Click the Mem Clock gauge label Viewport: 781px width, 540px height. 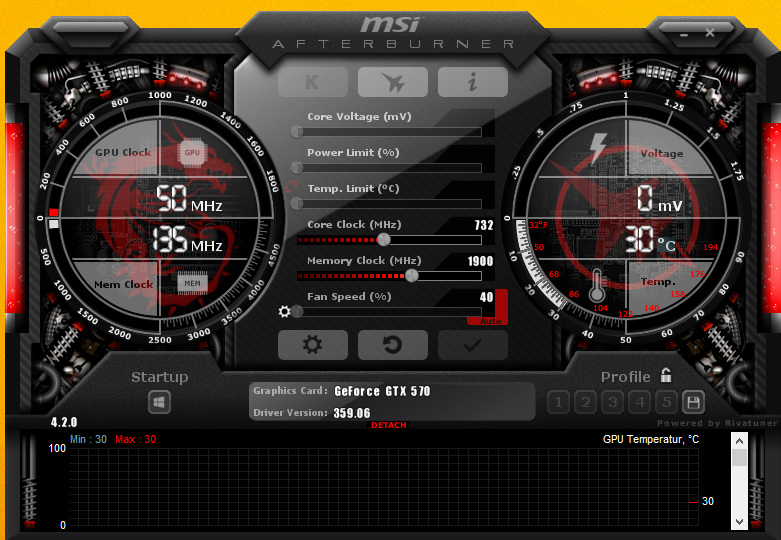point(124,284)
